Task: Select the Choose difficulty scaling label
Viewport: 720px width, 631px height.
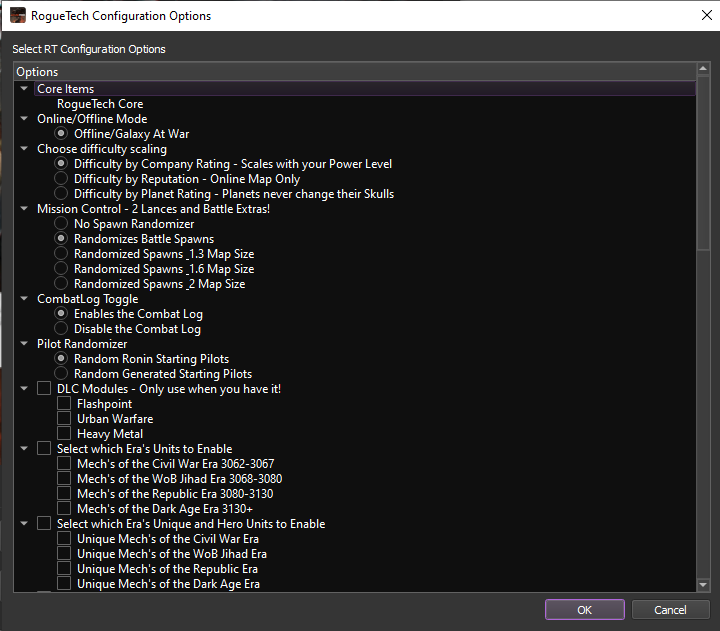Action: coord(102,149)
